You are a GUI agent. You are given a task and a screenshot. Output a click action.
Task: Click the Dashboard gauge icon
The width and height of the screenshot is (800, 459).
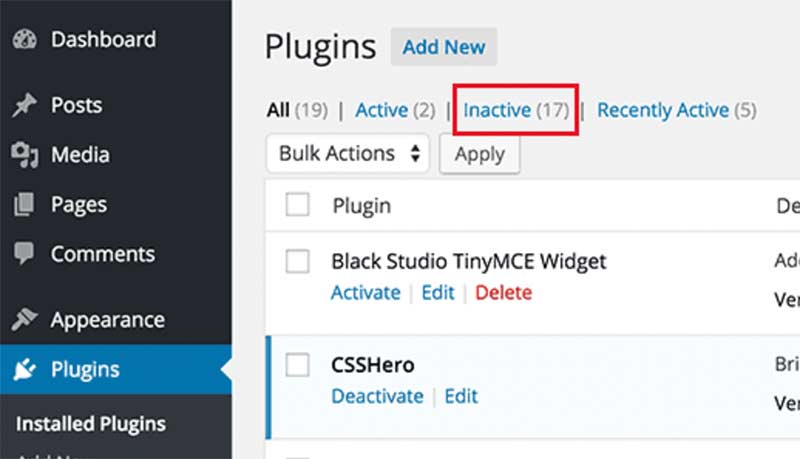pyautogui.click(x=24, y=41)
